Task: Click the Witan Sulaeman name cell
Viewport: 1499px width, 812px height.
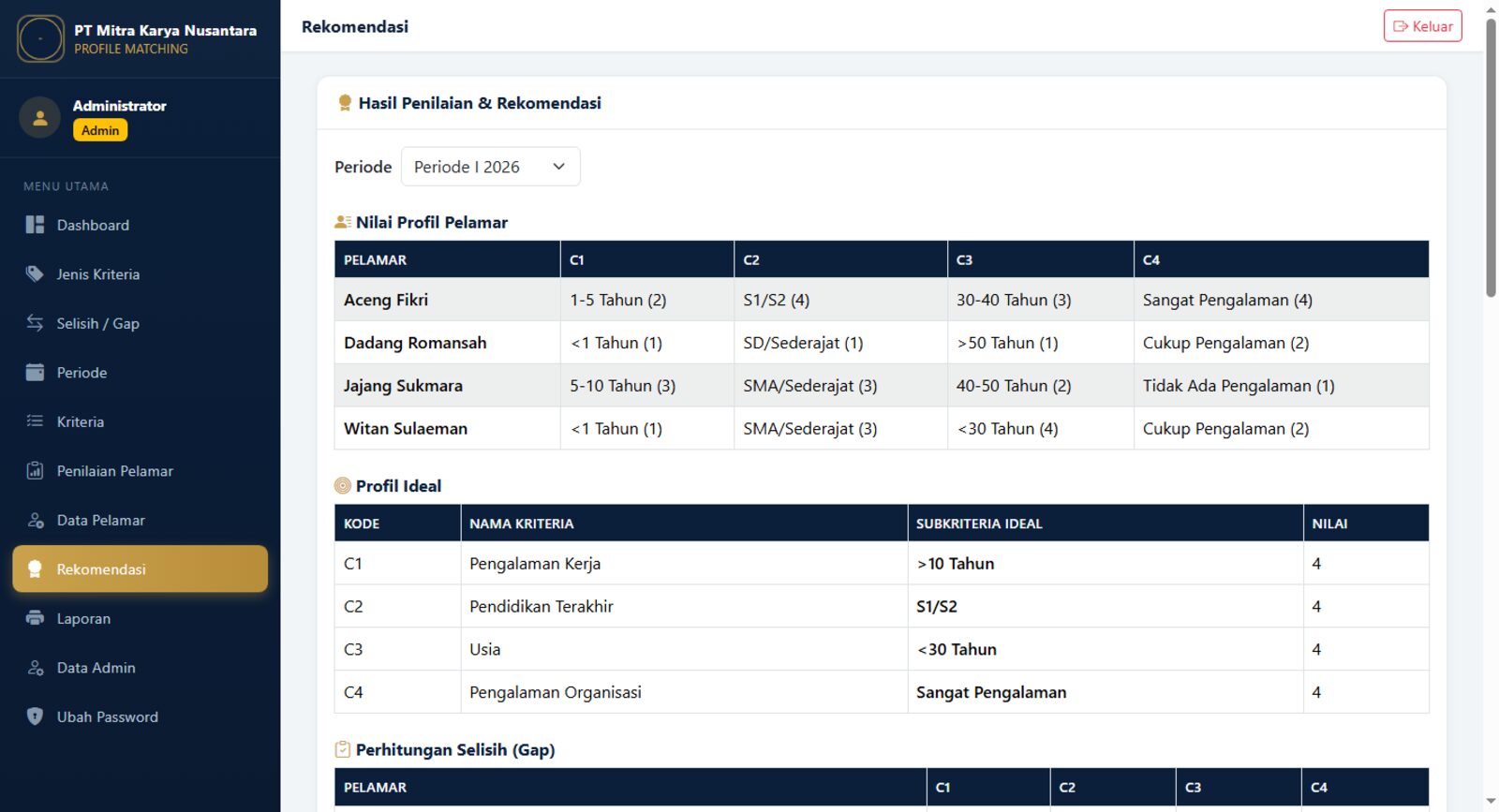Action: click(448, 428)
